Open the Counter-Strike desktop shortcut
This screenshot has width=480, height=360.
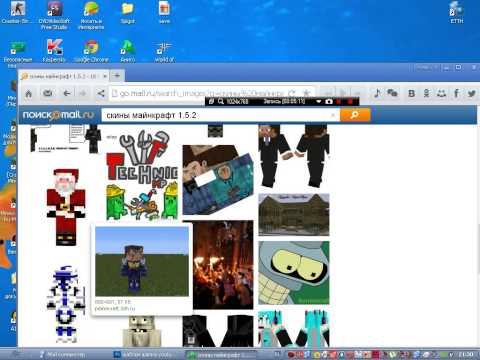(x=17, y=13)
